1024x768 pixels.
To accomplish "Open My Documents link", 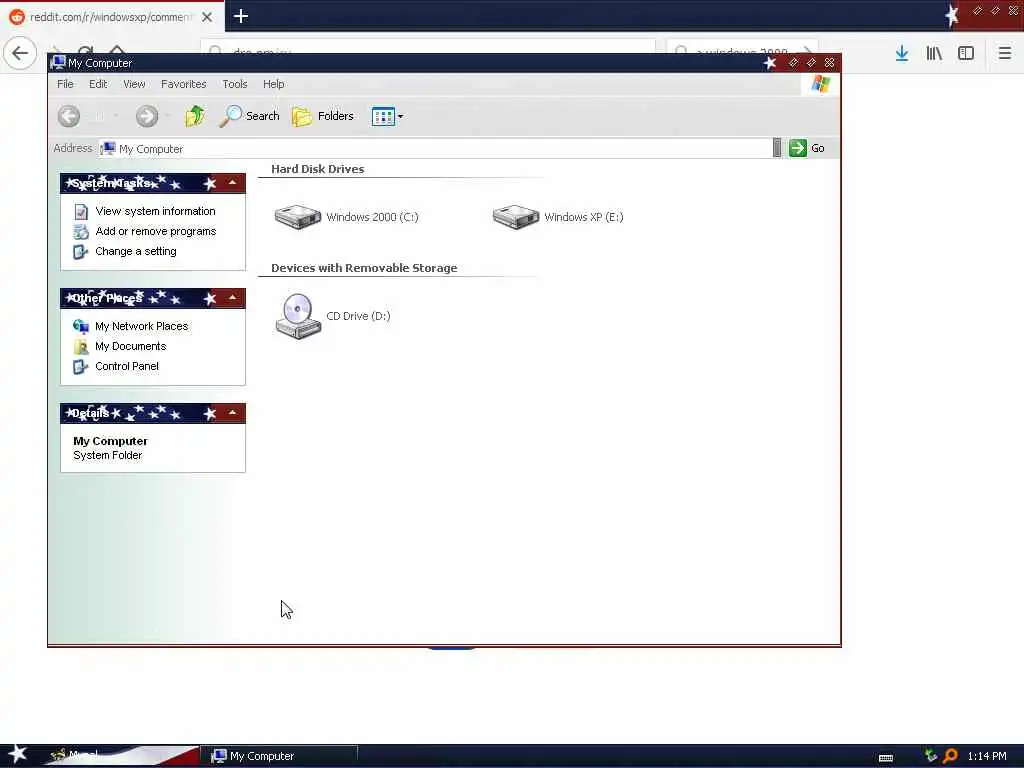I will pyautogui.click(x=131, y=346).
